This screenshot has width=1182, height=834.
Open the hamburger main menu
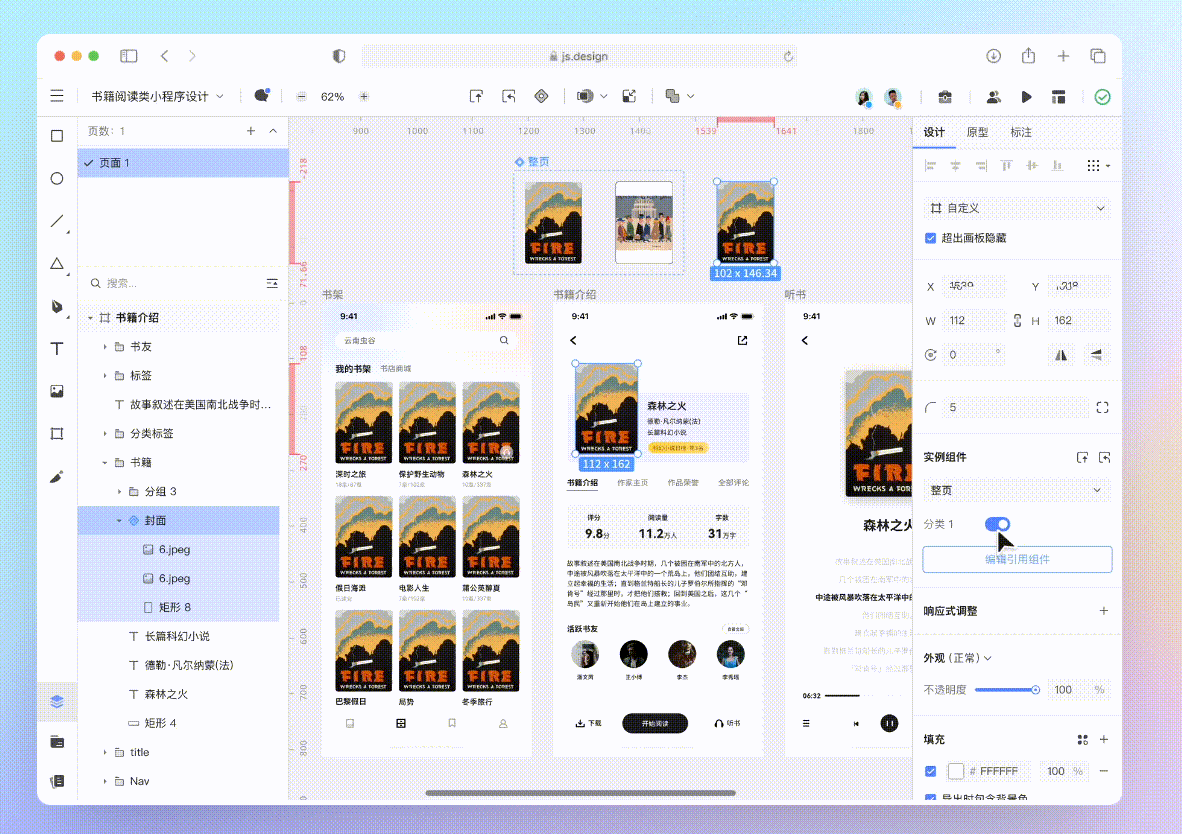pos(57,96)
